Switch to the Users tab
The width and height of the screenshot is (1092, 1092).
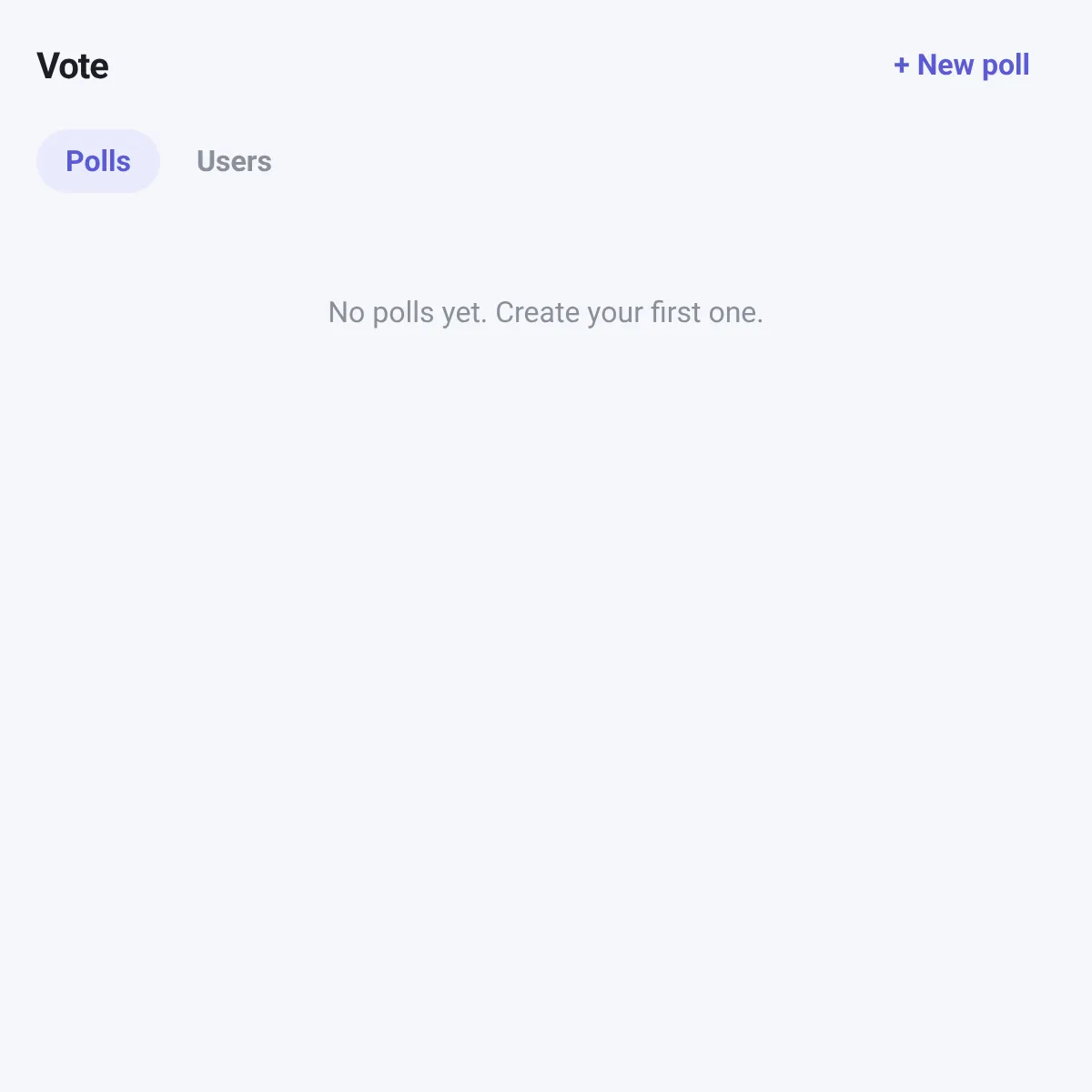coord(234,161)
